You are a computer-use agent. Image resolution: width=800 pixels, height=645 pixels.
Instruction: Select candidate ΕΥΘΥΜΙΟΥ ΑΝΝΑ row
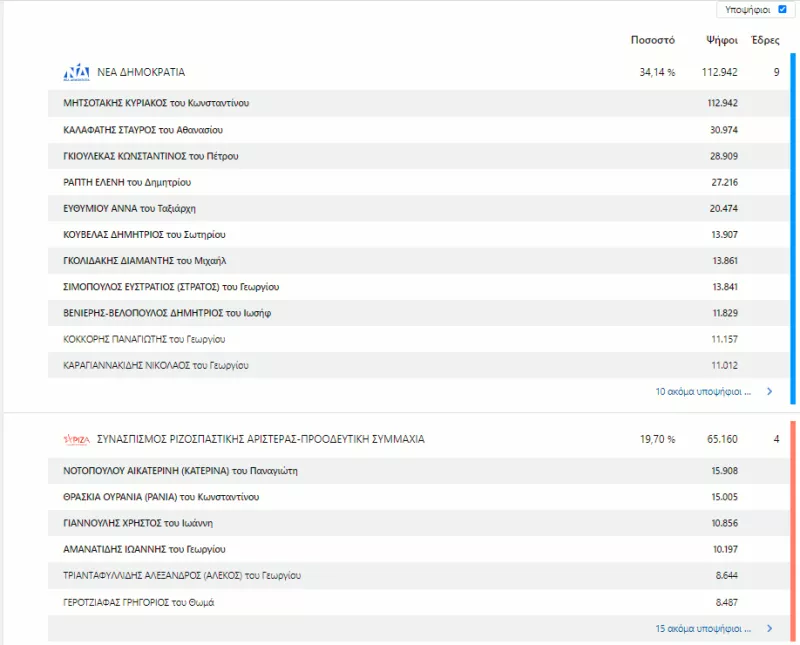click(x=418, y=208)
